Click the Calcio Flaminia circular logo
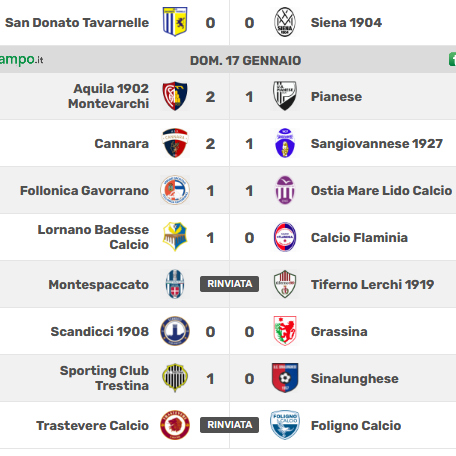 [285, 237]
